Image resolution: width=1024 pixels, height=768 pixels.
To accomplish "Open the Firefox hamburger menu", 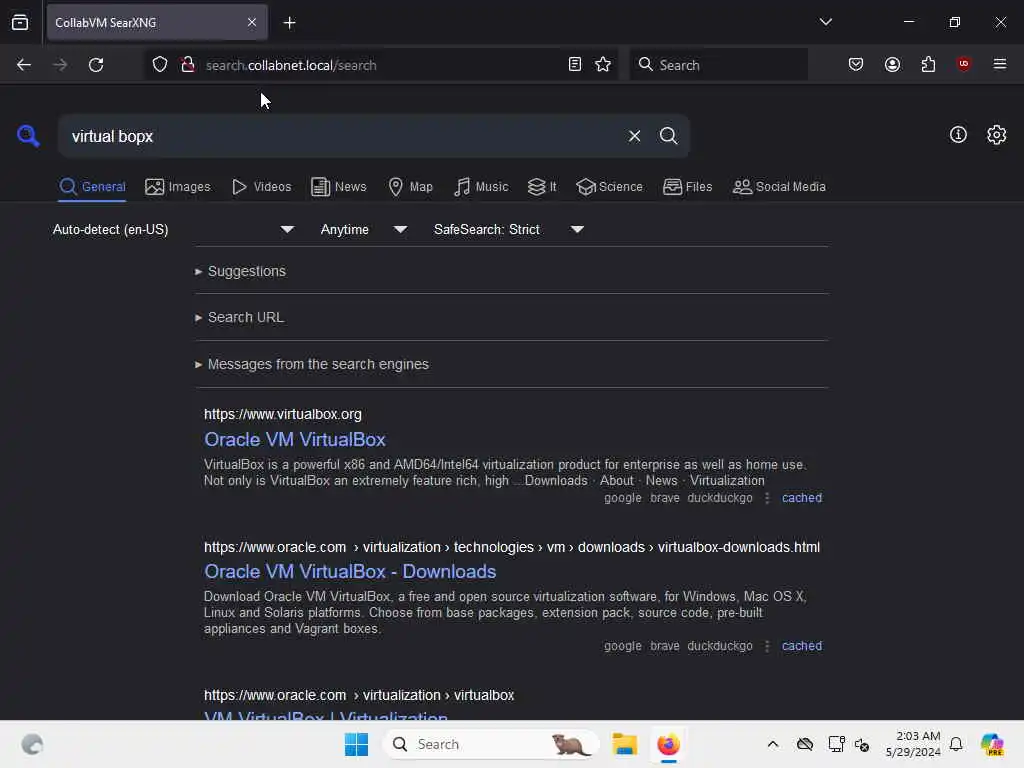I will tap(999, 64).
